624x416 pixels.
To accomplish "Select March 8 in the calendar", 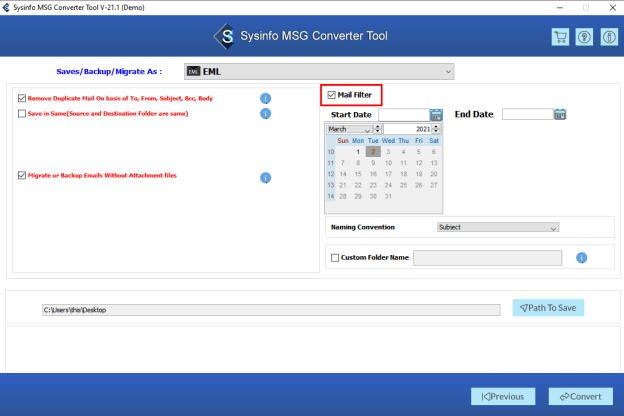I will coord(358,163).
